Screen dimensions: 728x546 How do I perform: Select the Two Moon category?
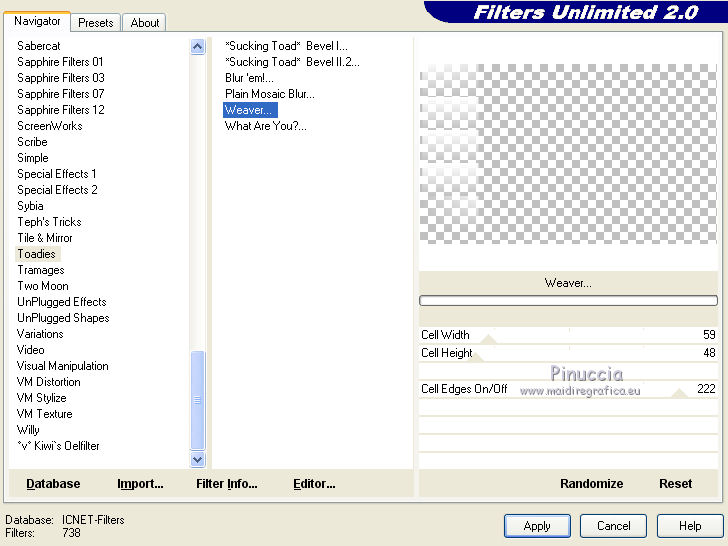click(43, 286)
